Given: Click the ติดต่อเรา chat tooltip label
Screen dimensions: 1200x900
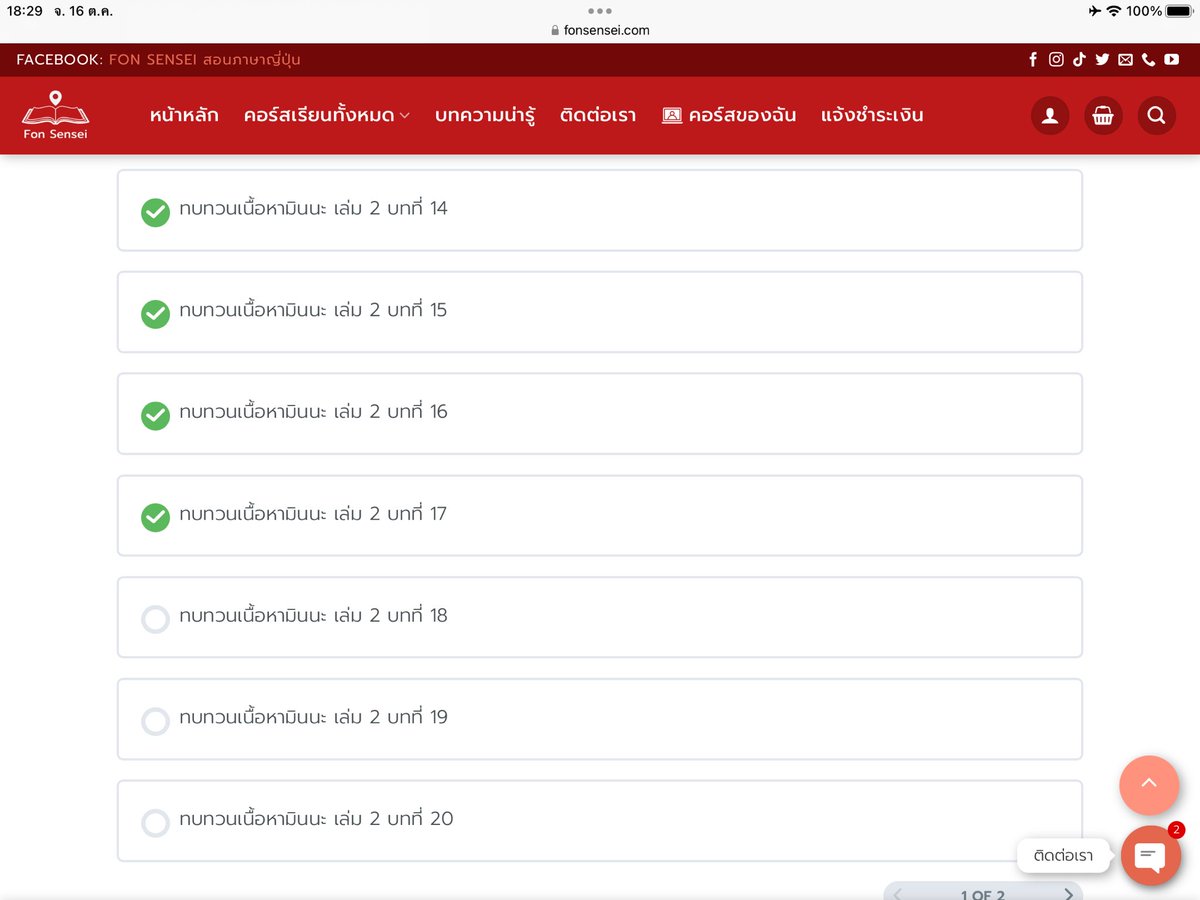Looking at the screenshot, I should click(1063, 856).
